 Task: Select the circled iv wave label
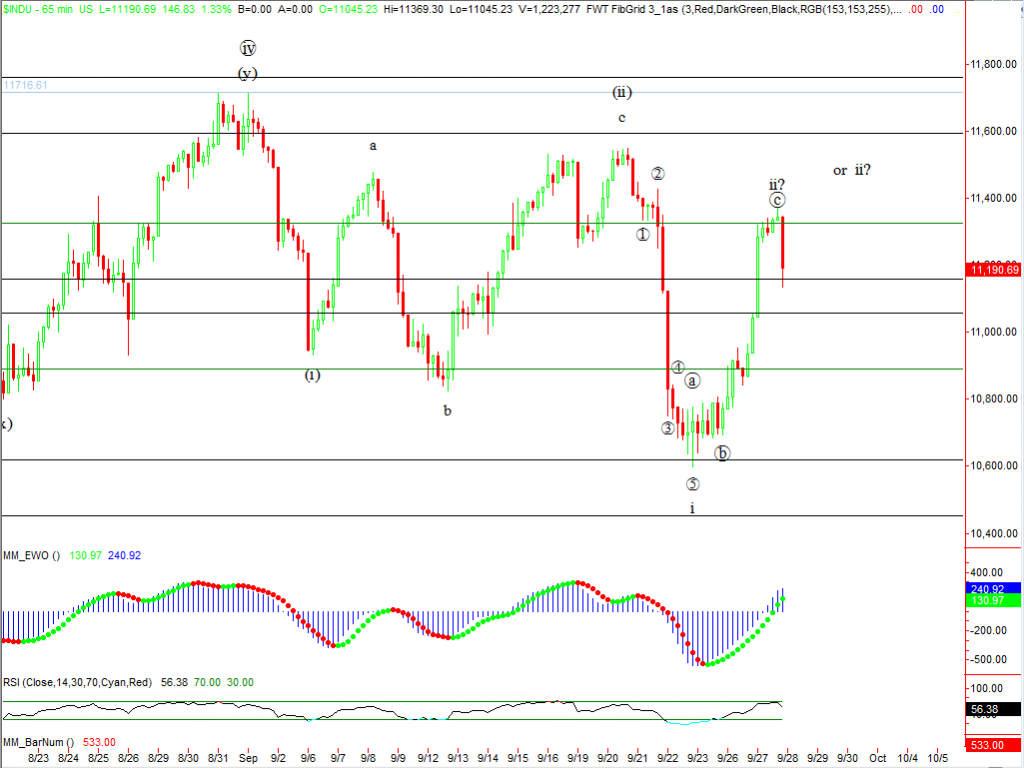(248, 48)
